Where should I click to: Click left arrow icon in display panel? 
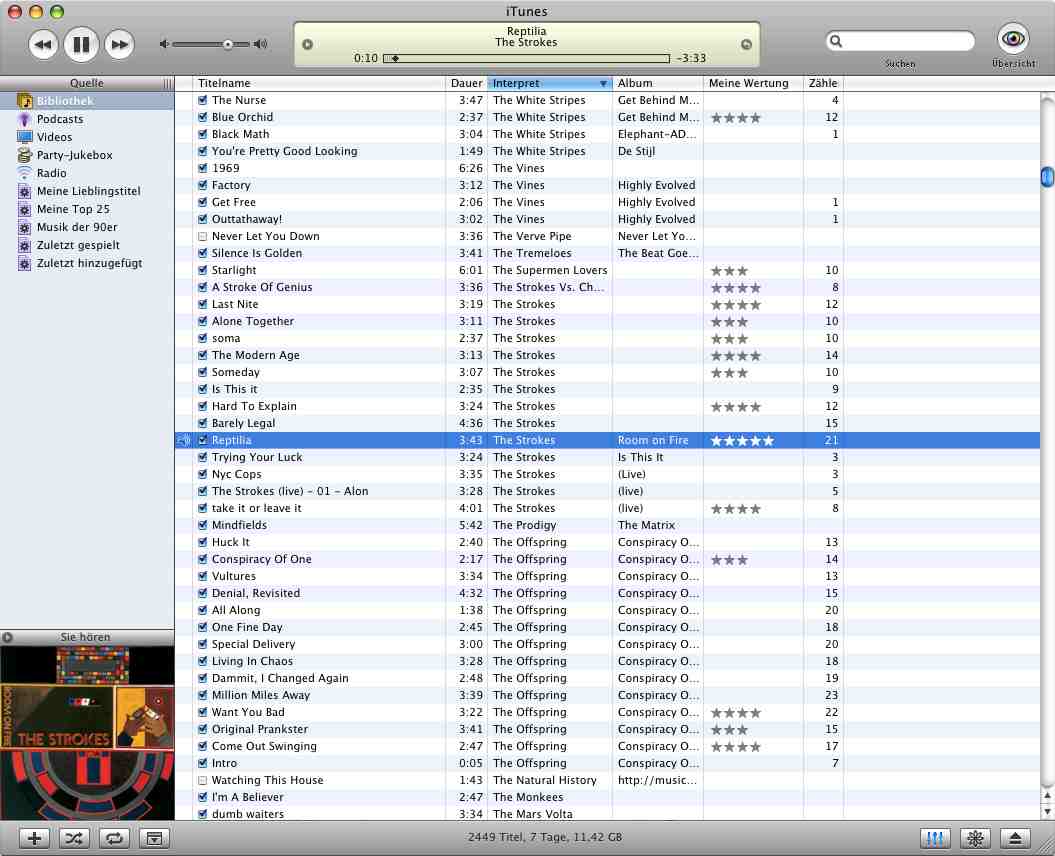point(307,44)
